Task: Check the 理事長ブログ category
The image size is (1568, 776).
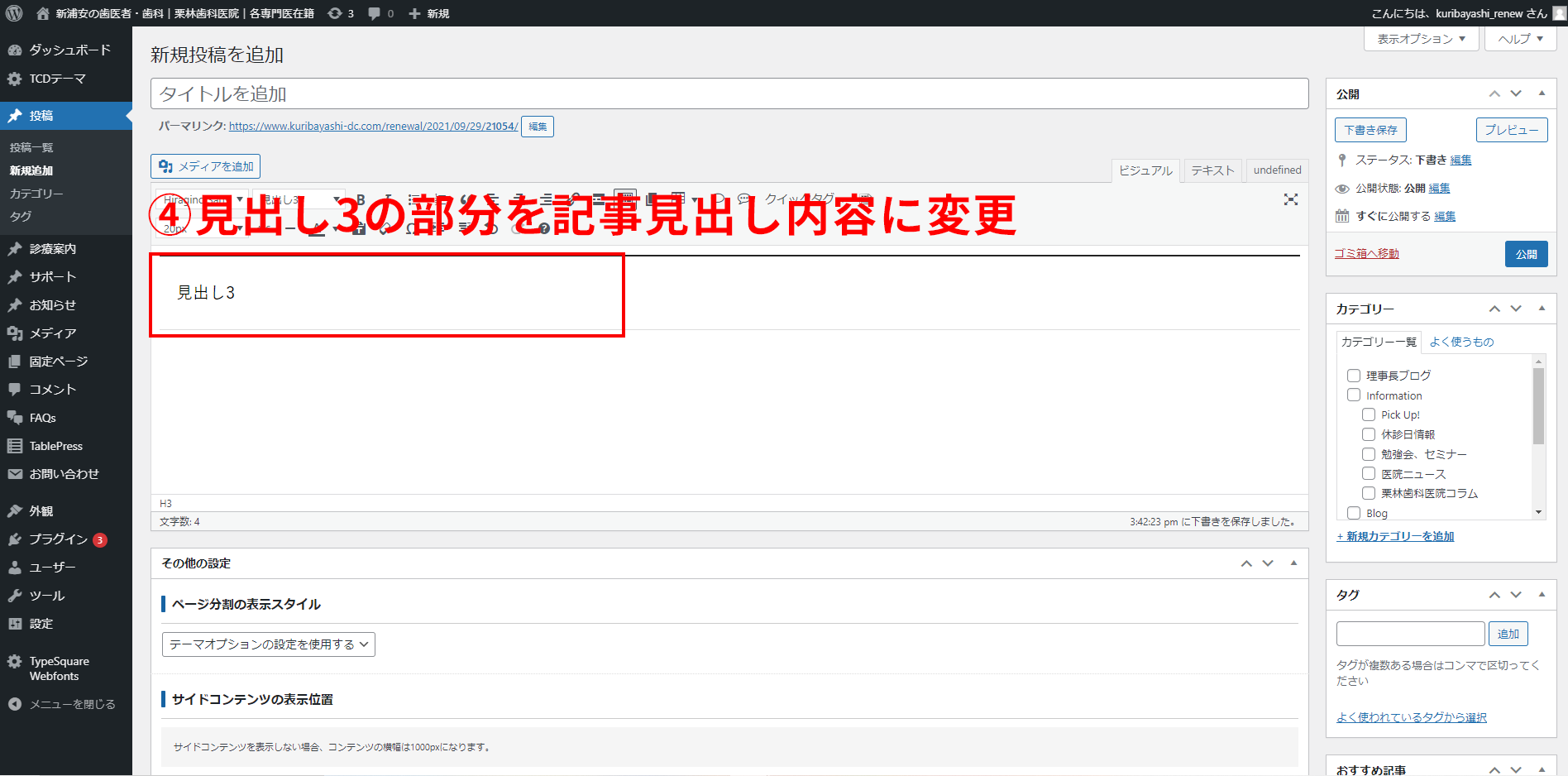Action: [1354, 376]
